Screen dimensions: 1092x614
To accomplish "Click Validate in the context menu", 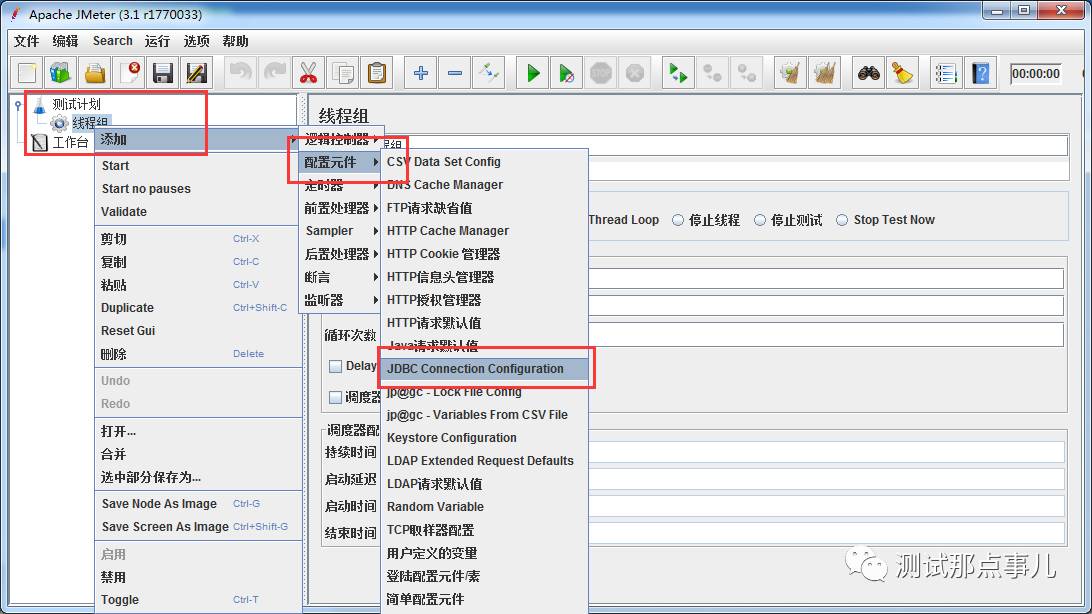I will (x=198, y=212).
